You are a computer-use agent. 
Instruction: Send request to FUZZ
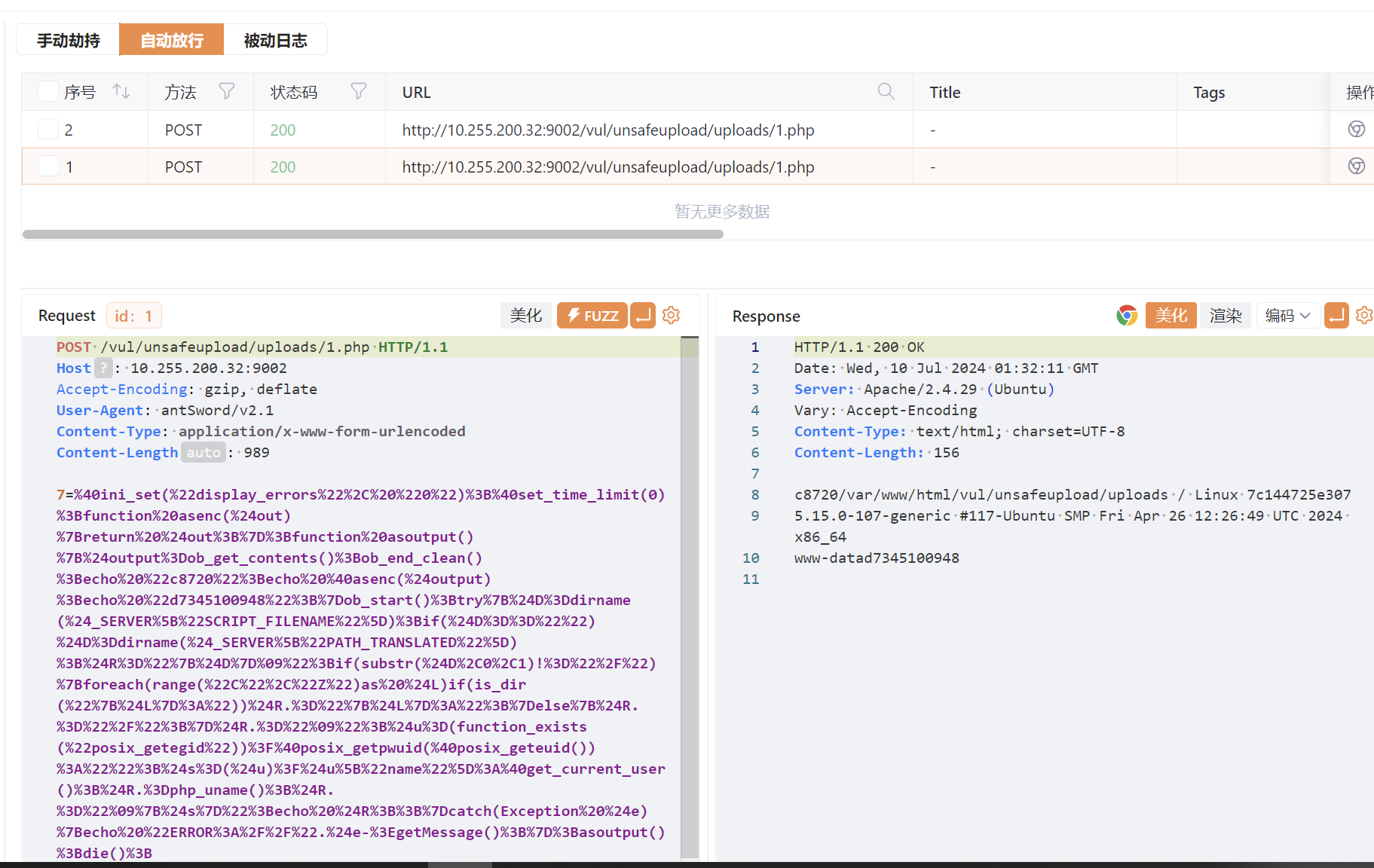click(592, 316)
